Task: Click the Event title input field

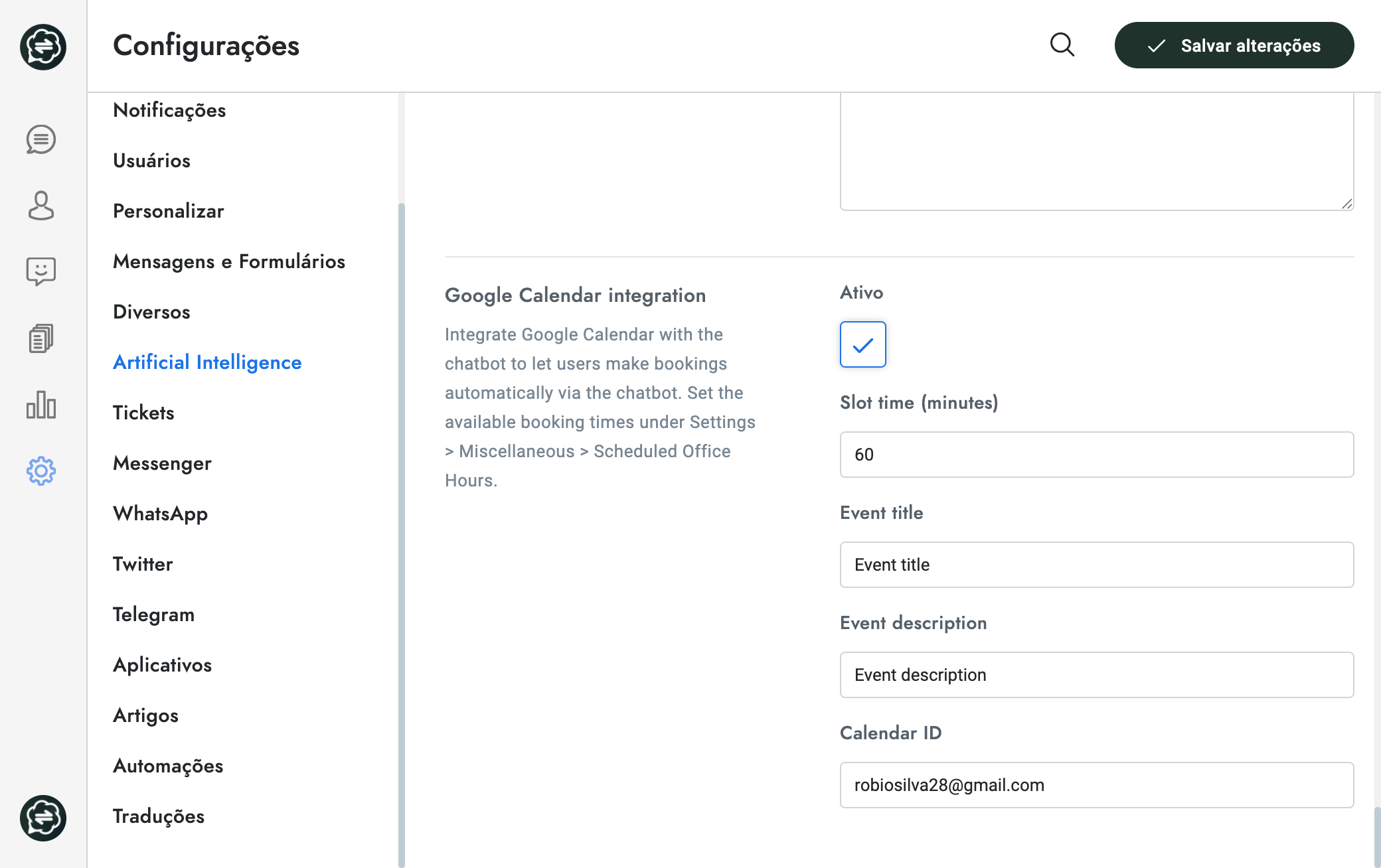Action: 1097,565
